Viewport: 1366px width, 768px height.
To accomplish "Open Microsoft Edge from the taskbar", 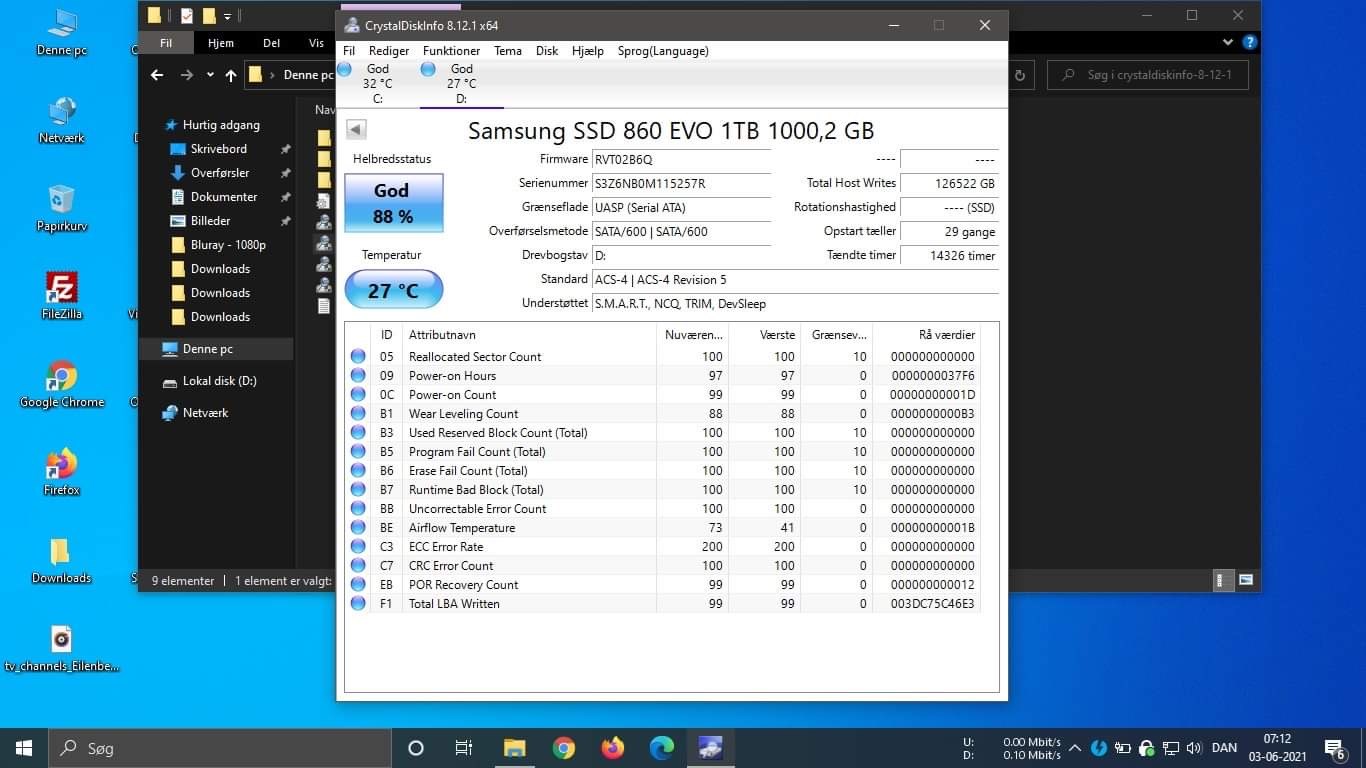I will [x=662, y=748].
